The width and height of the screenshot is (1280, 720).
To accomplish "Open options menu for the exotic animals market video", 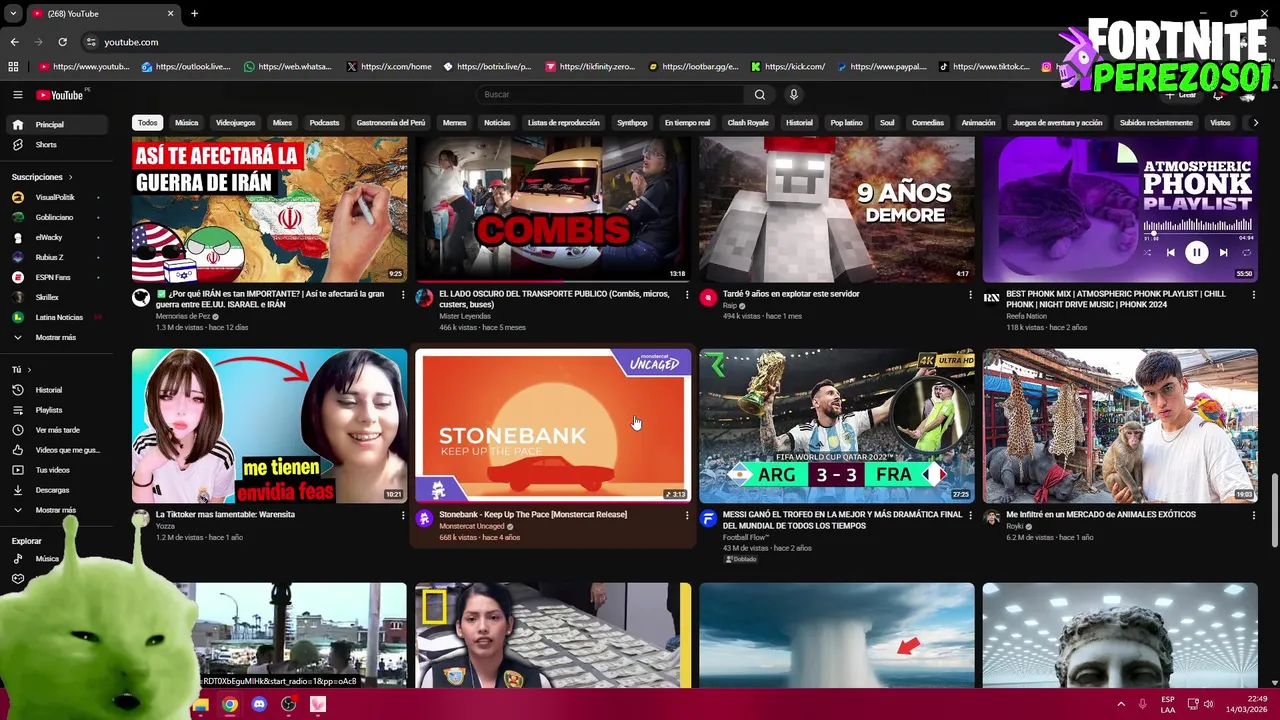I will tap(1254, 515).
